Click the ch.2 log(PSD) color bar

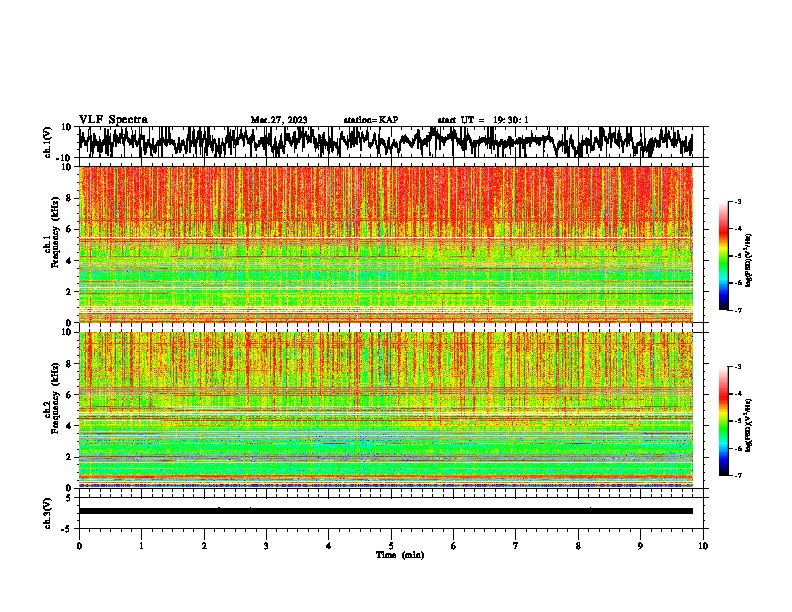point(723,421)
